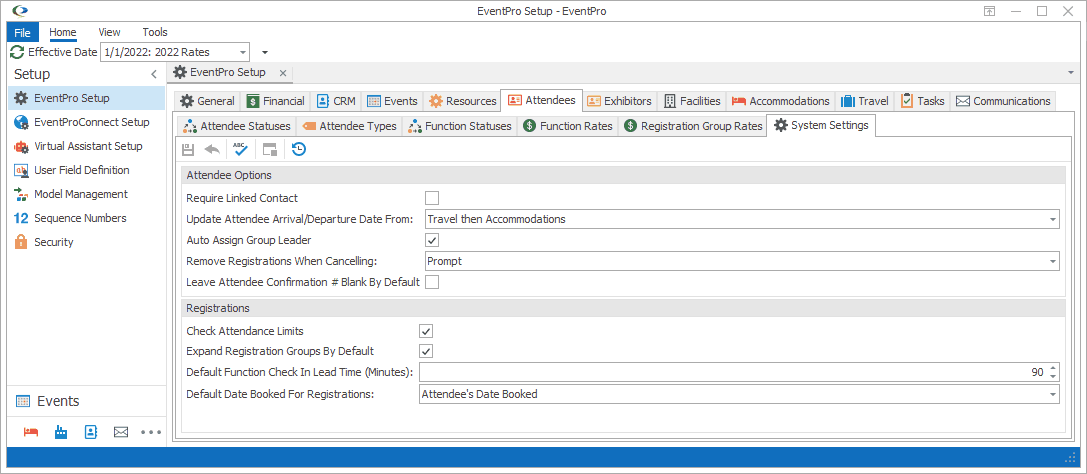The image size is (1087, 474).
Task: Uncheck Expand Registration Groups By Default
Action: (x=426, y=351)
